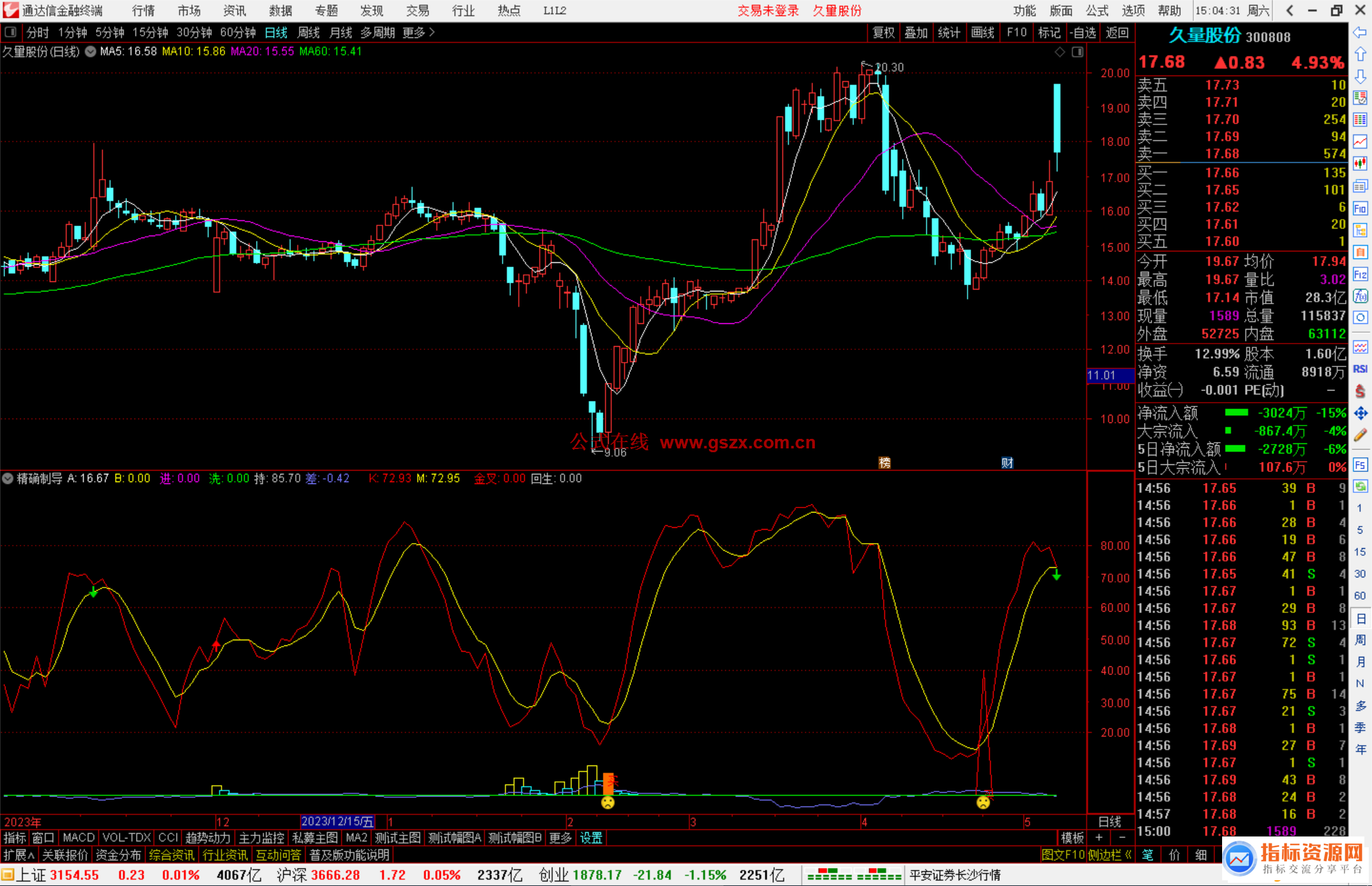Open the 更多 indicator tabs menu
Image resolution: width=1372 pixels, height=886 pixels.
click(560, 838)
